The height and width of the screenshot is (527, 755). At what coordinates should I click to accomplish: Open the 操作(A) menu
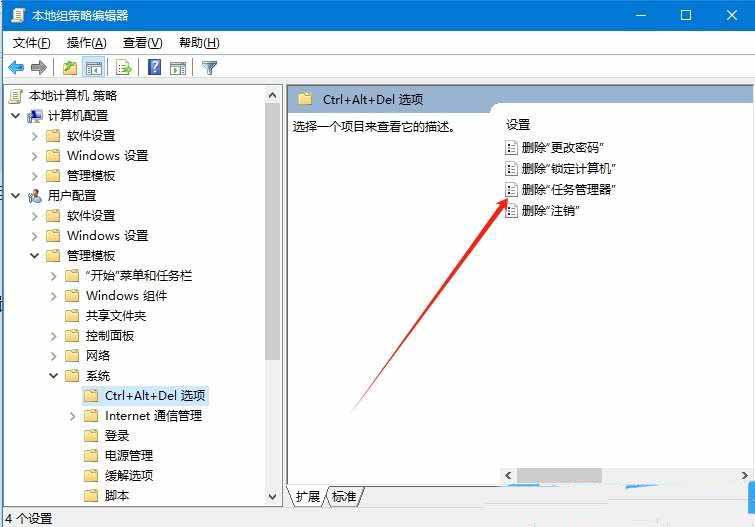click(x=86, y=43)
